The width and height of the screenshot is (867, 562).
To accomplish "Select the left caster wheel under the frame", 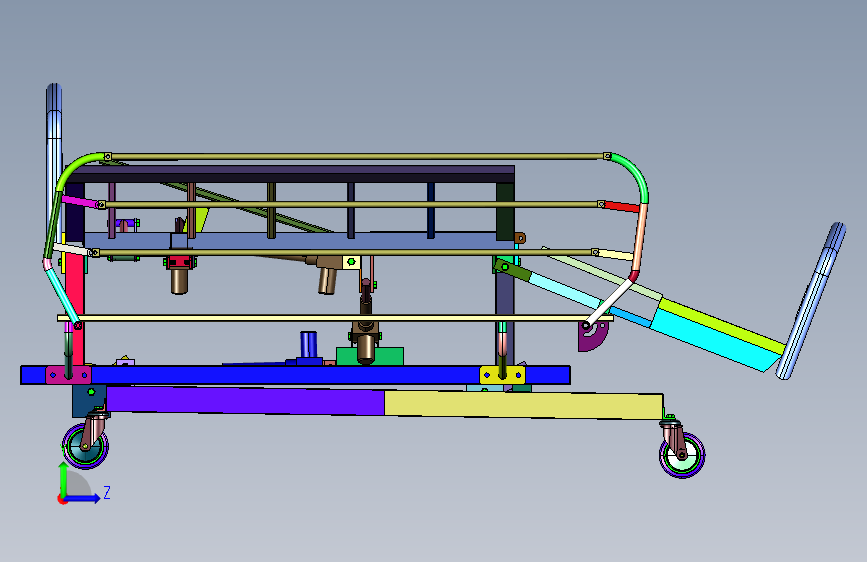I will point(85,447).
